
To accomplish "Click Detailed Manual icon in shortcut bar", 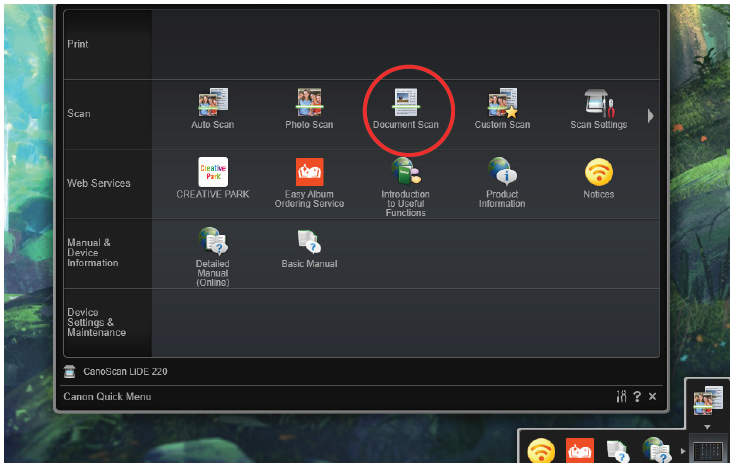I will 659,452.
